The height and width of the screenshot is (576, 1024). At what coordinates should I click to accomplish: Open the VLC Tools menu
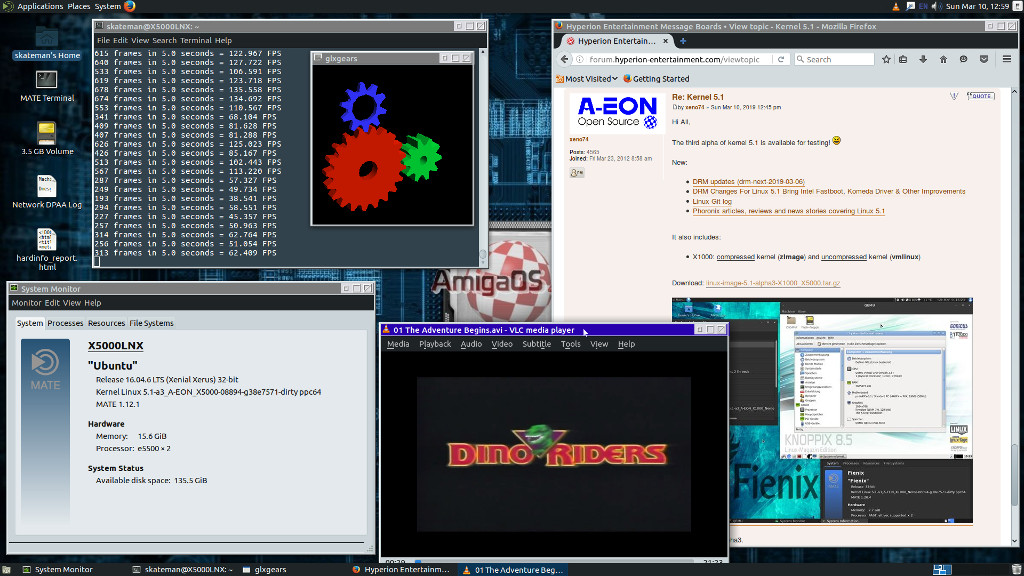pos(570,344)
